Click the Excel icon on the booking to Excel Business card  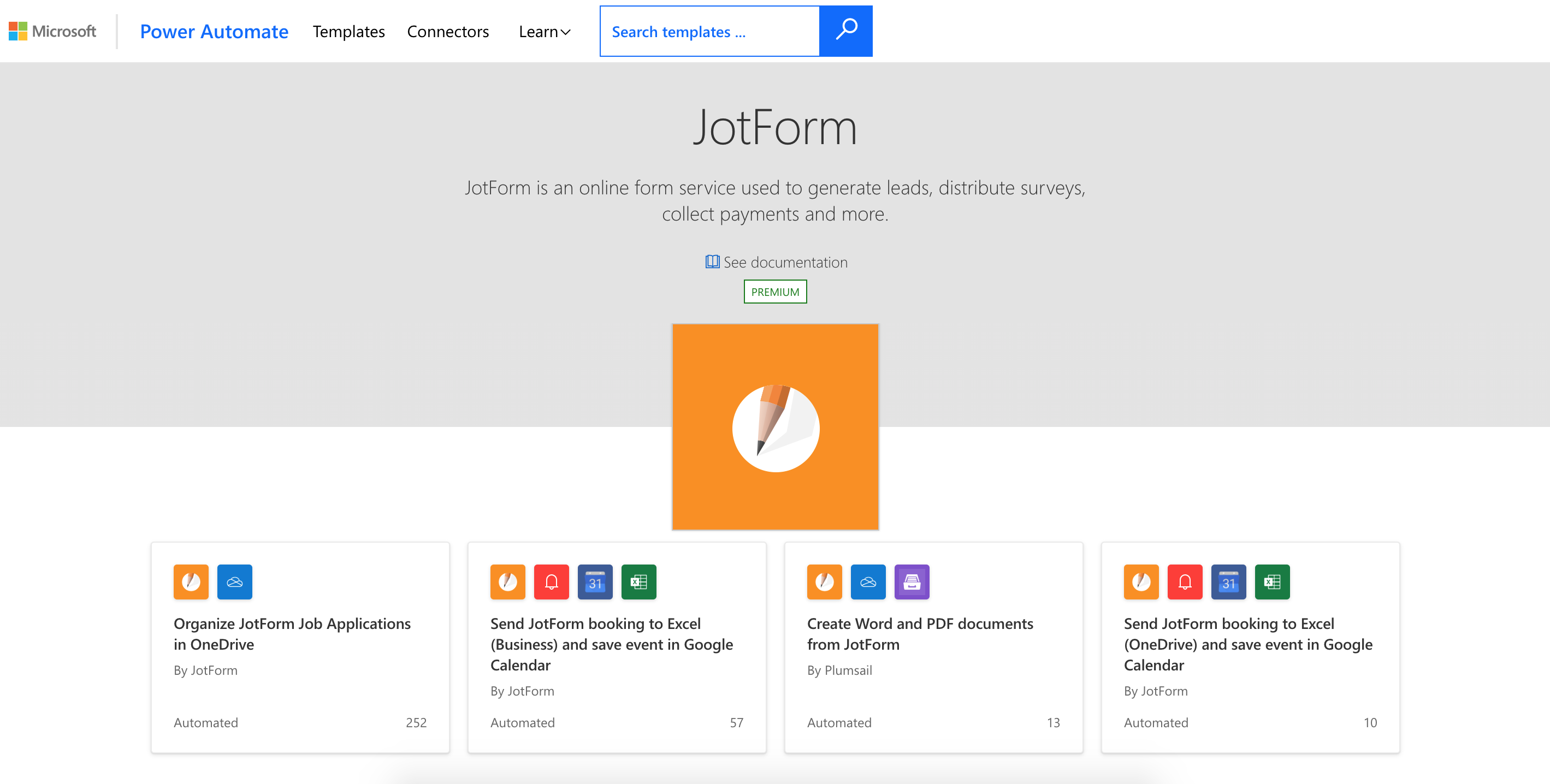point(639,582)
